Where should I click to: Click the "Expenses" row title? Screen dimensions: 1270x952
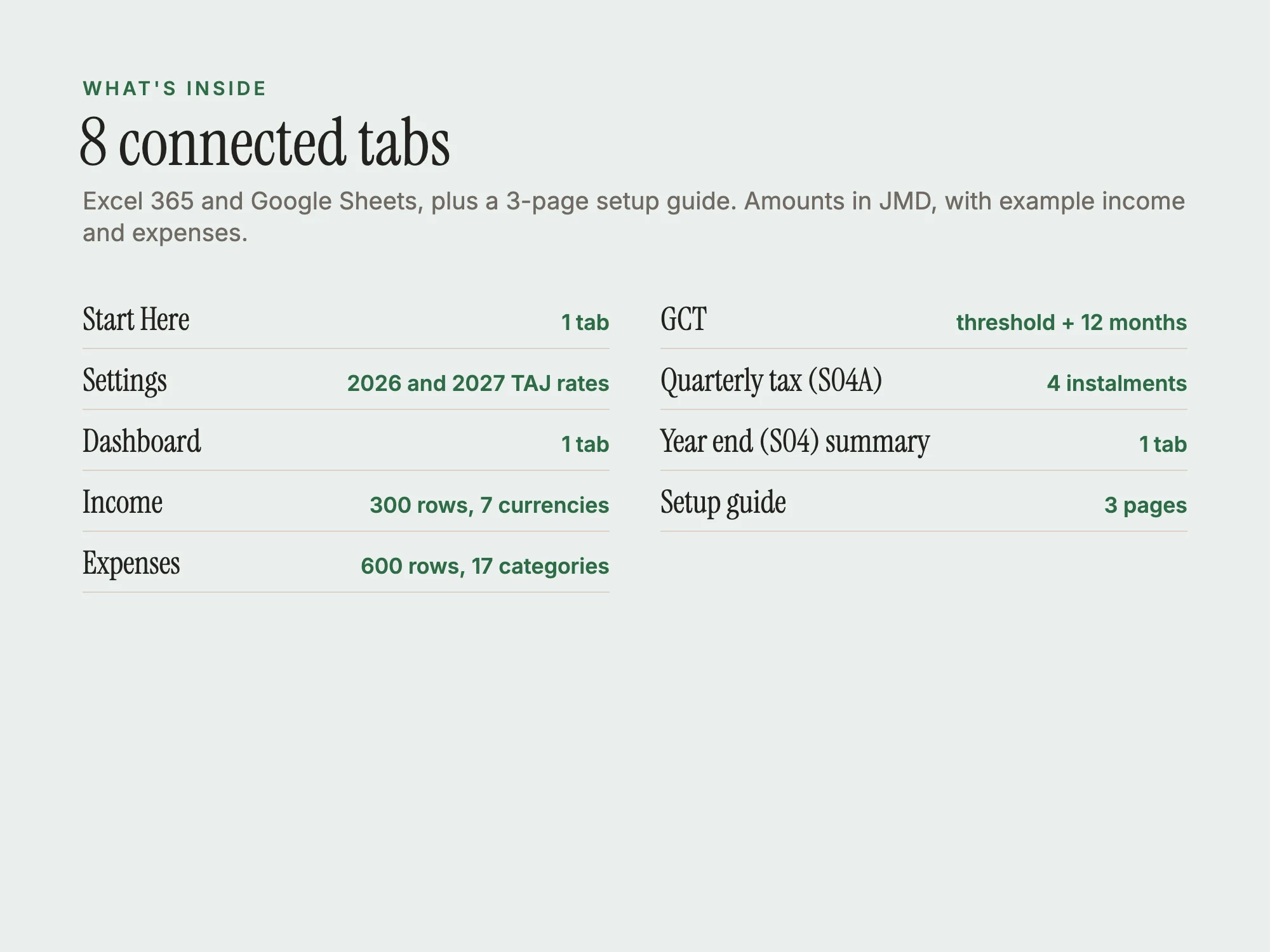click(131, 564)
